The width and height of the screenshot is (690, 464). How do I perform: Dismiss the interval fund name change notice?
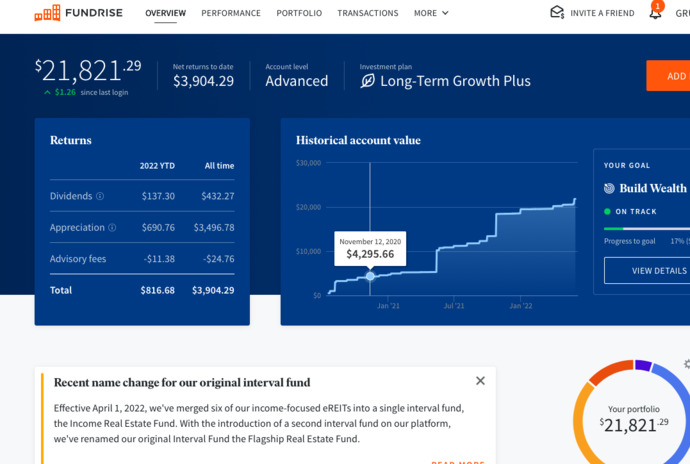click(x=480, y=381)
